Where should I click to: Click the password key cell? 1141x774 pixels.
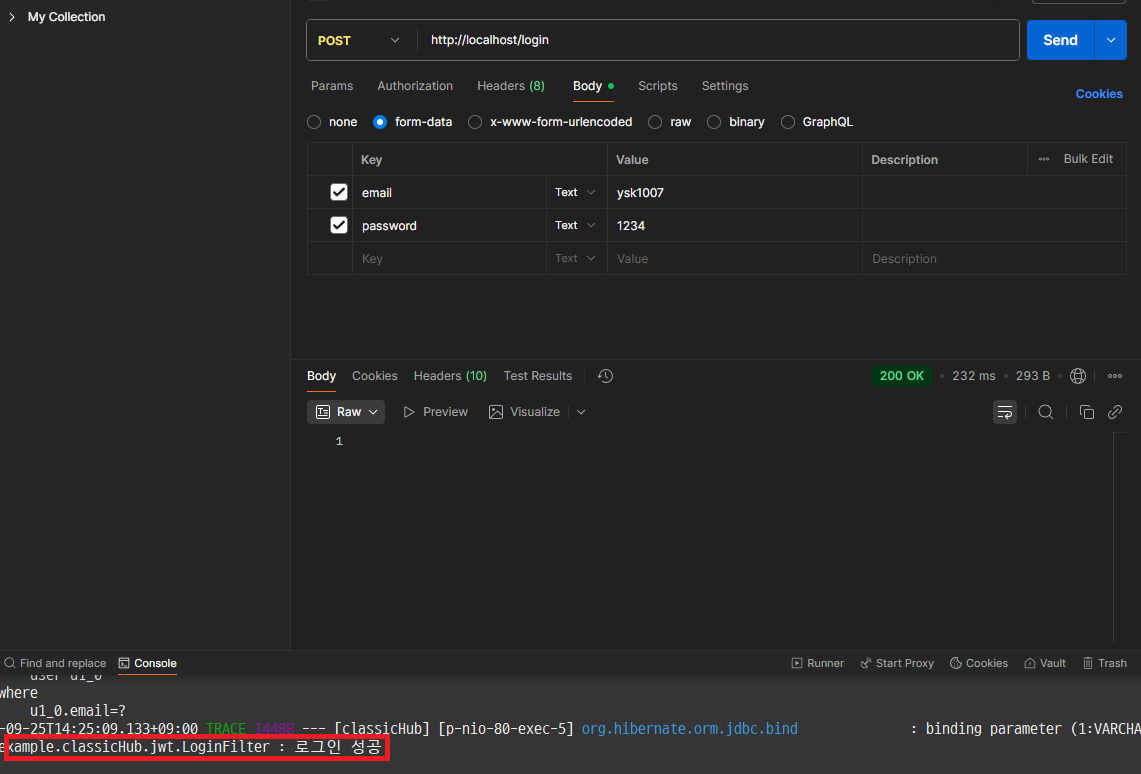pyautogui.click(x=449, y=226)
